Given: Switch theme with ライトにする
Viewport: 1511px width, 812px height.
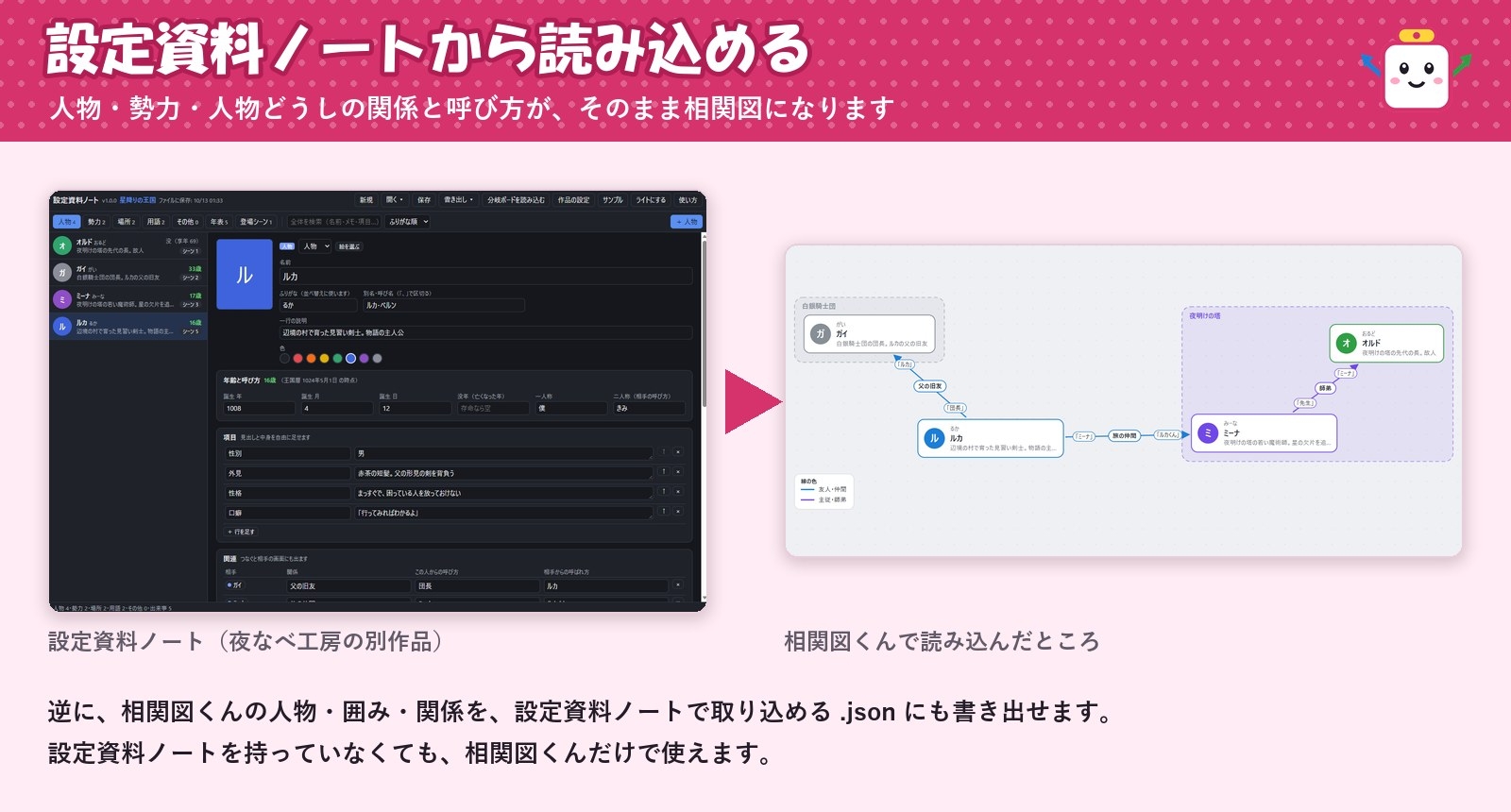Looking at the screenshot, I should coord(651,200).
